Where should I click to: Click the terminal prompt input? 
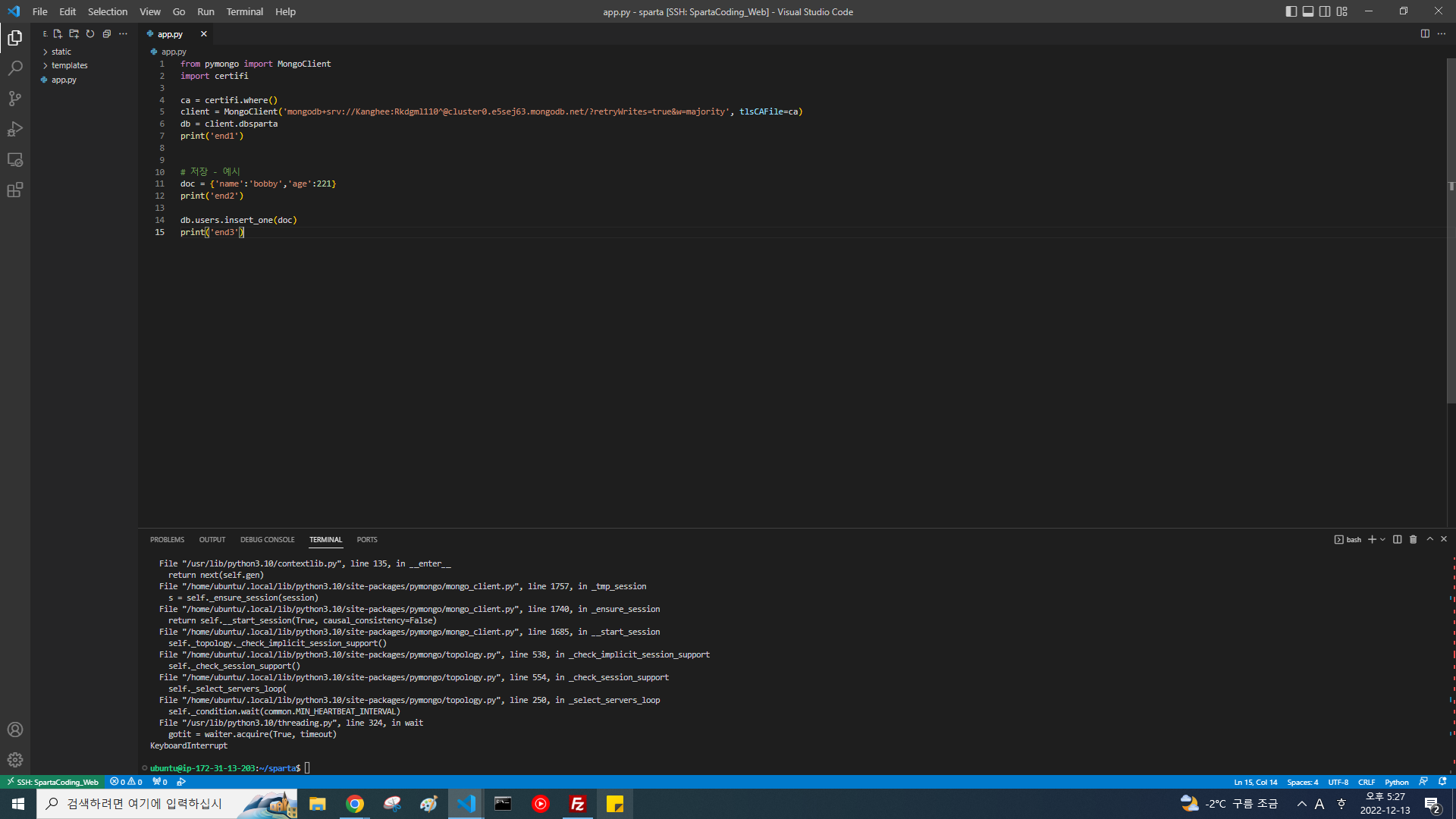pos(307,768)
